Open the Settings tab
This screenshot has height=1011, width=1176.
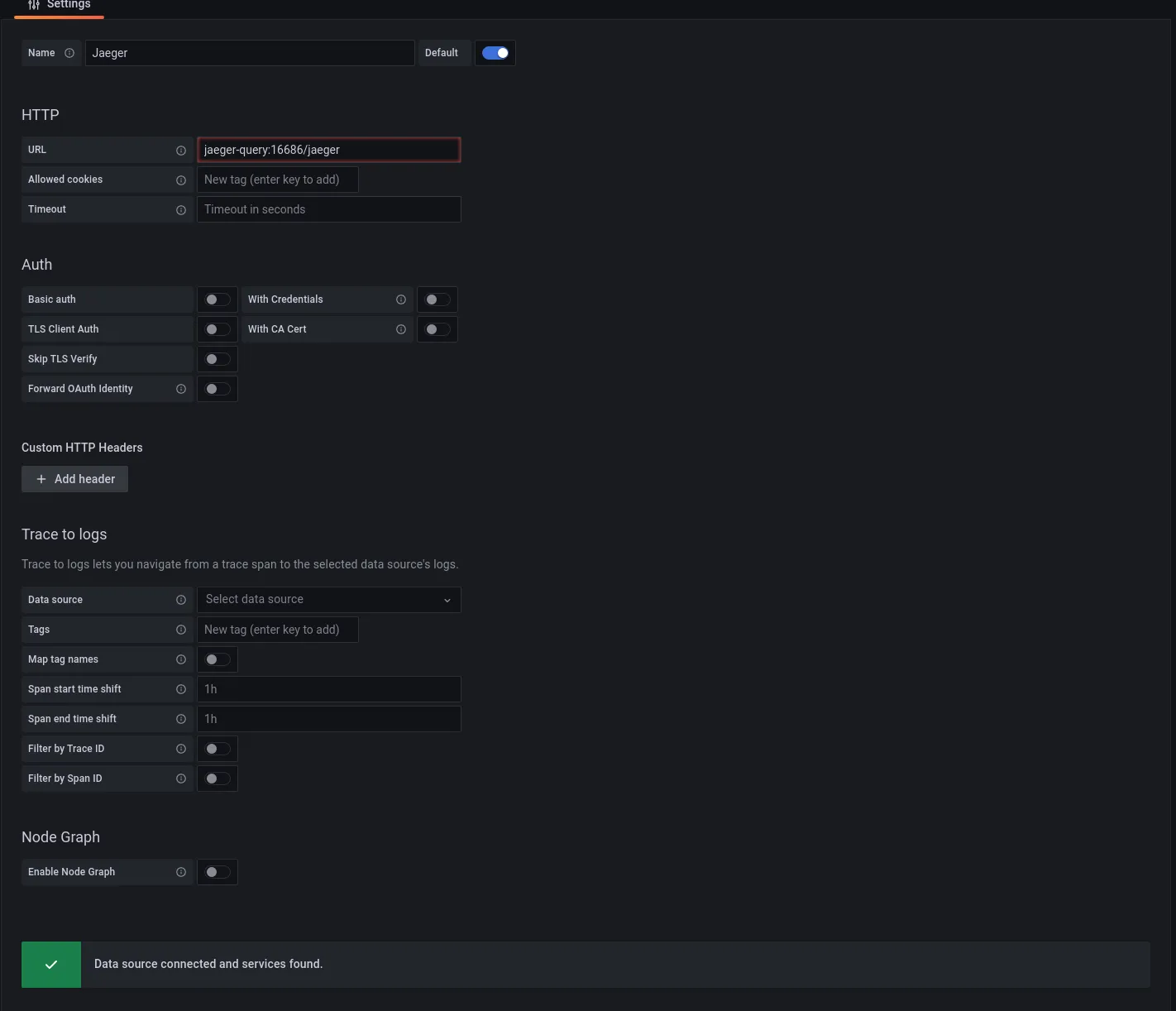pos(59,6)
